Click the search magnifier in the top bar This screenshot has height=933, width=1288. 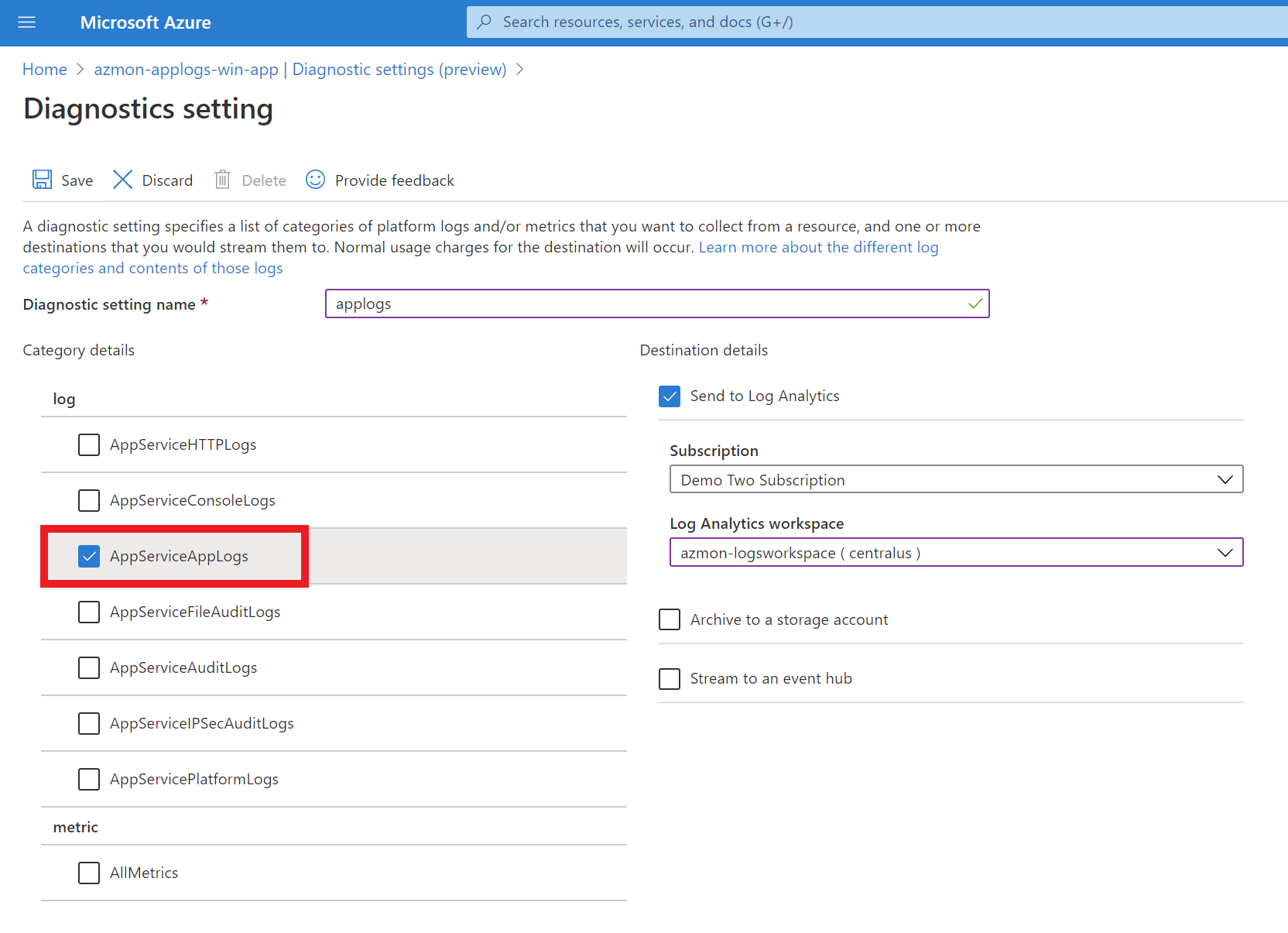tap(483, 22)
